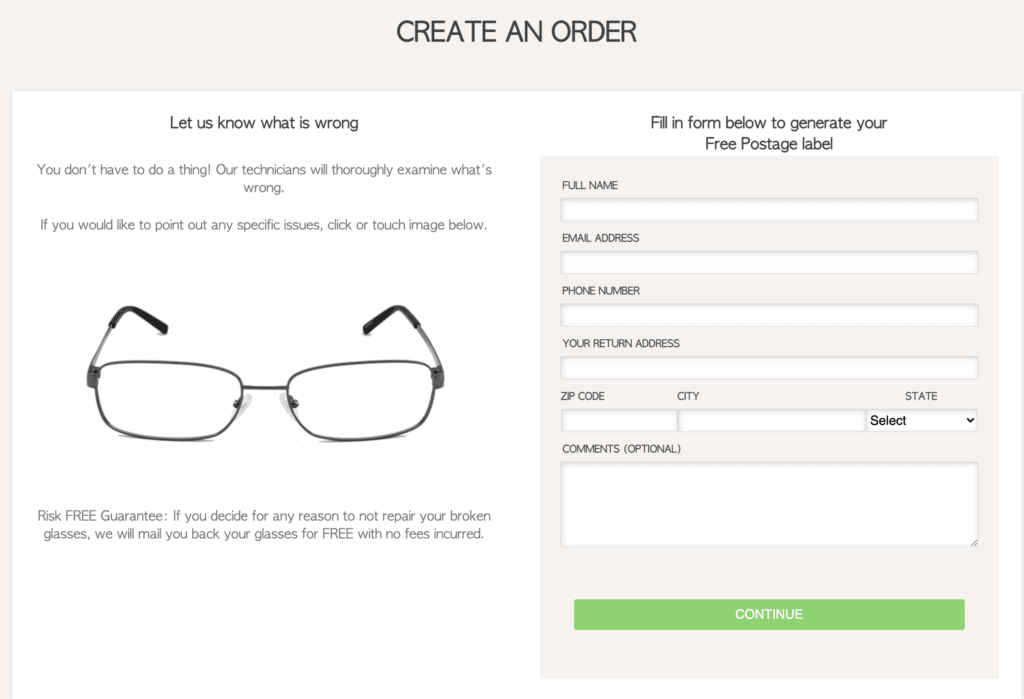Click the dropdown arrow on the state selector
1024x699 pixels.
coord(967,420)
